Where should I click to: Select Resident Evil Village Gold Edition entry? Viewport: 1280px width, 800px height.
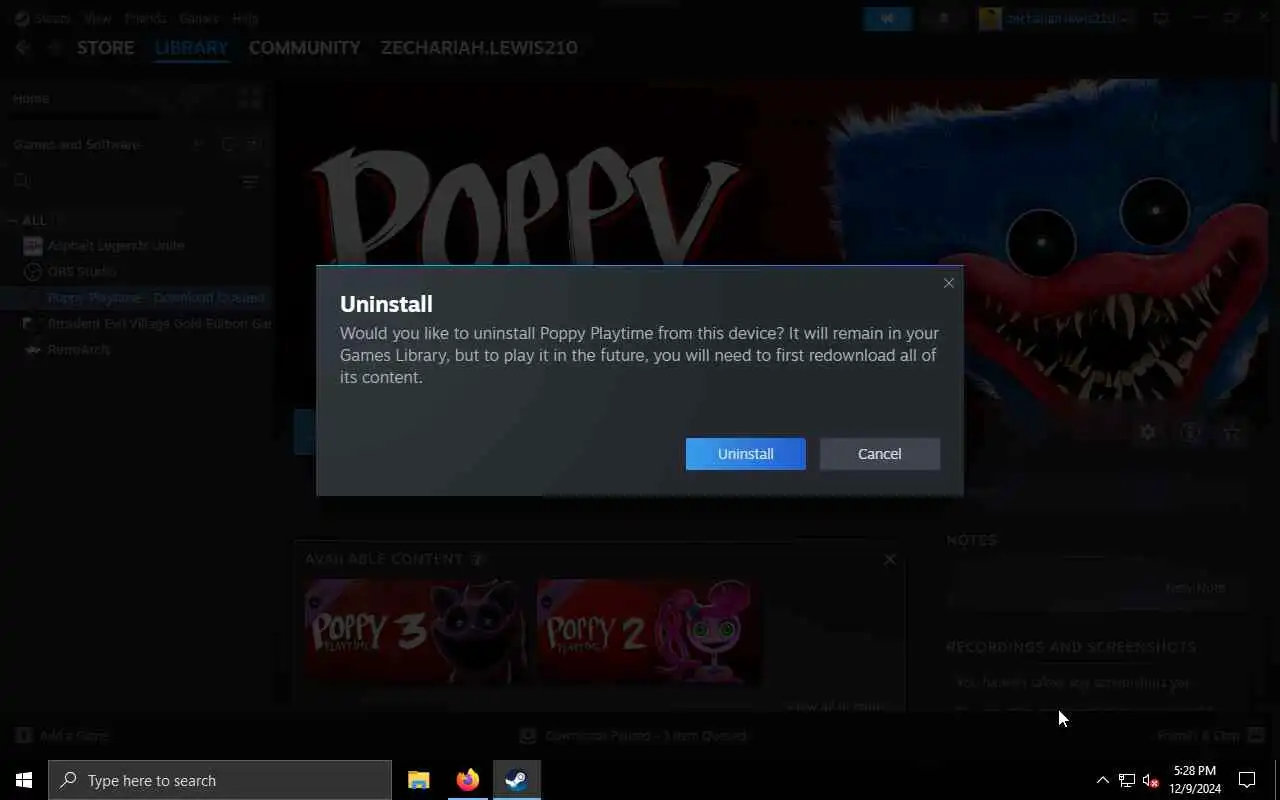(x=160, y=323)
